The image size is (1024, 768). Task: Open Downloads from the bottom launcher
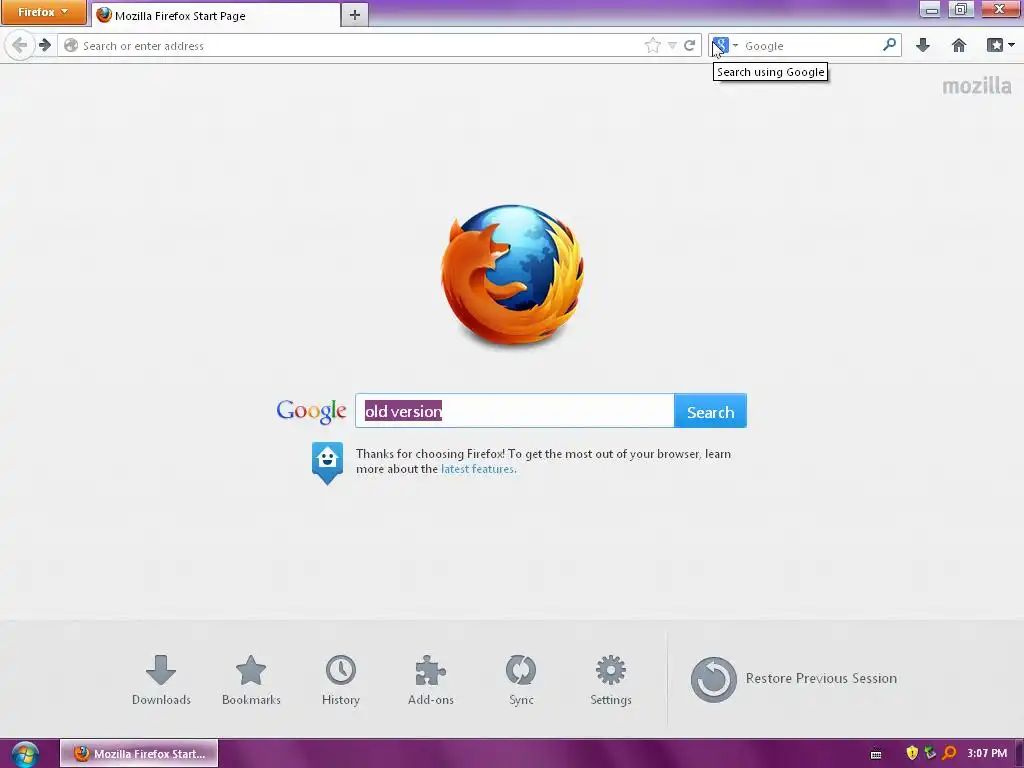161,680
